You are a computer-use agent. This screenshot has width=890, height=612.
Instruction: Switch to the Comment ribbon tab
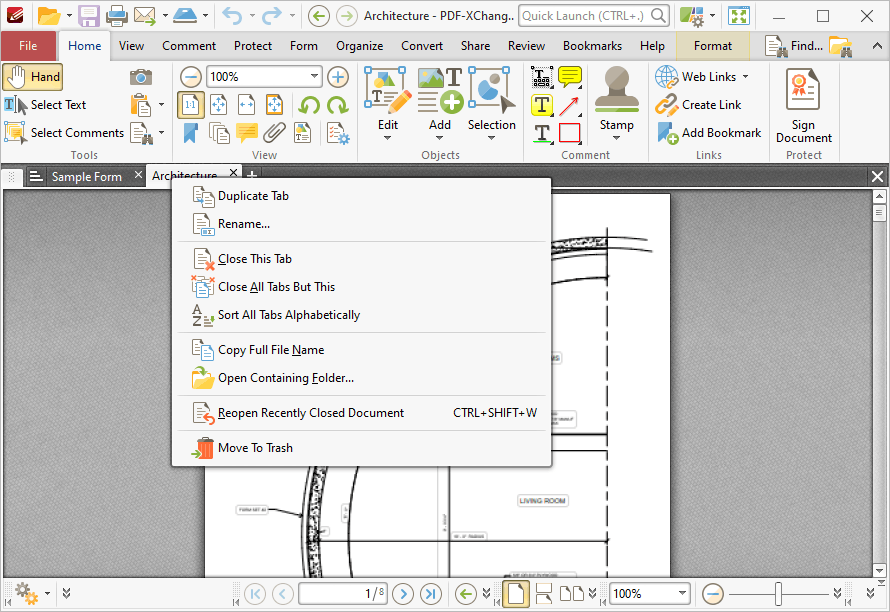[x=189, y=46]
